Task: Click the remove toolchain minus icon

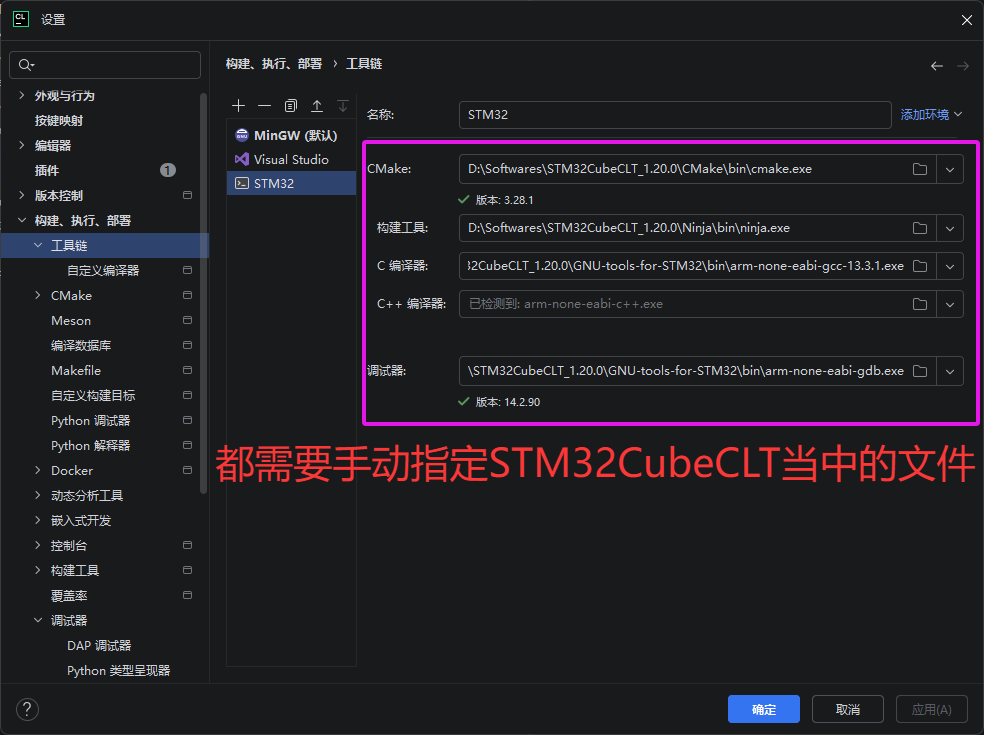Action: [264, 106]
